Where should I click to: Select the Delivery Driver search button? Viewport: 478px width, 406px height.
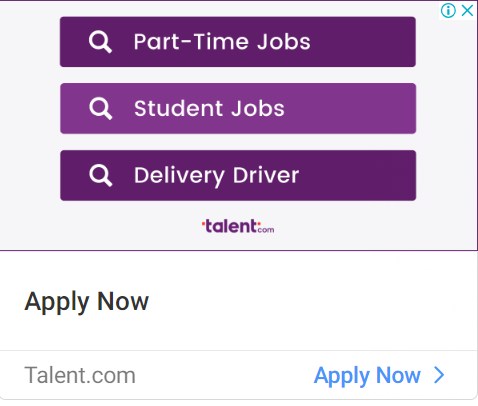pos(238,175)
